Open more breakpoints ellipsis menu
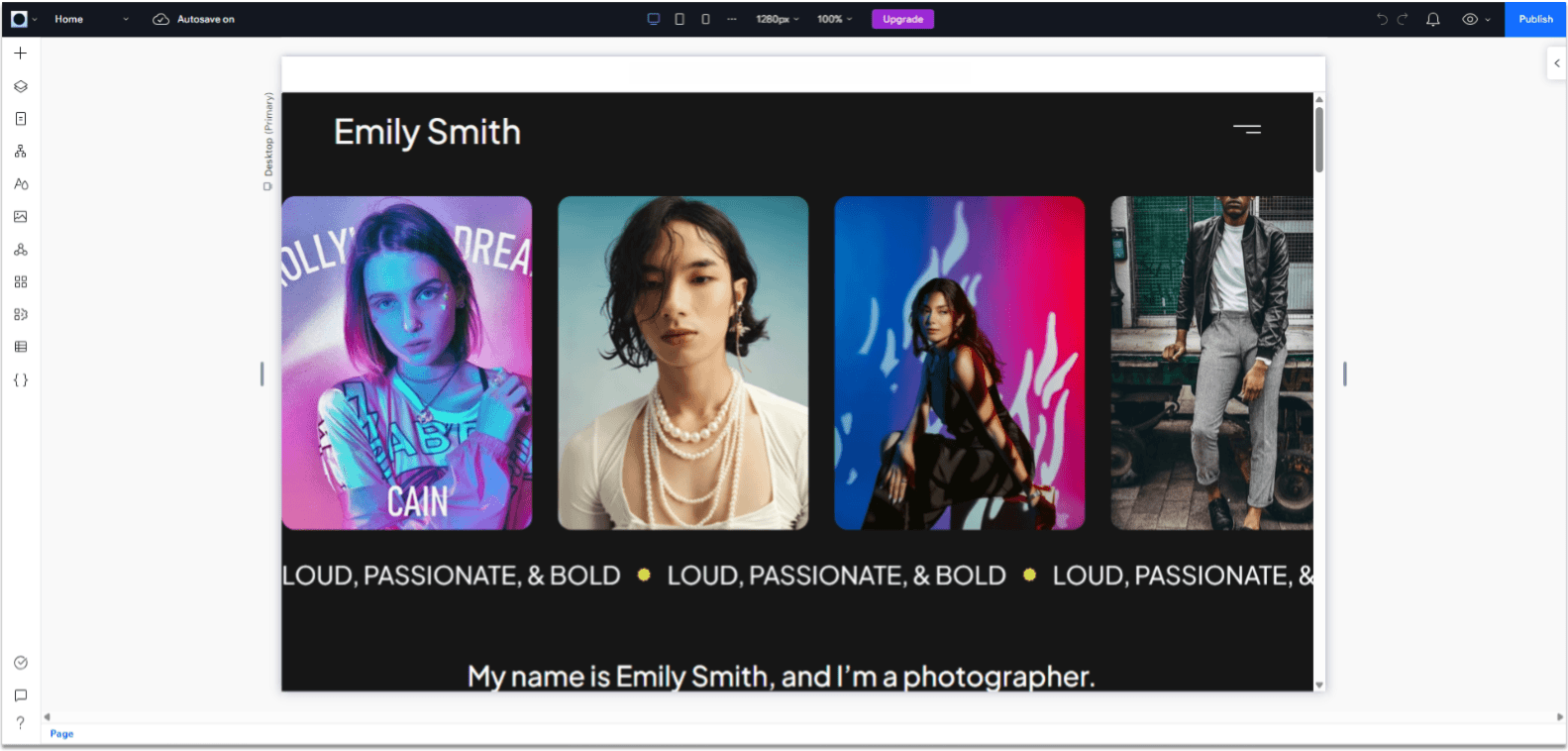This screenshot has width=1568, height=751. [x=731, y=19]
